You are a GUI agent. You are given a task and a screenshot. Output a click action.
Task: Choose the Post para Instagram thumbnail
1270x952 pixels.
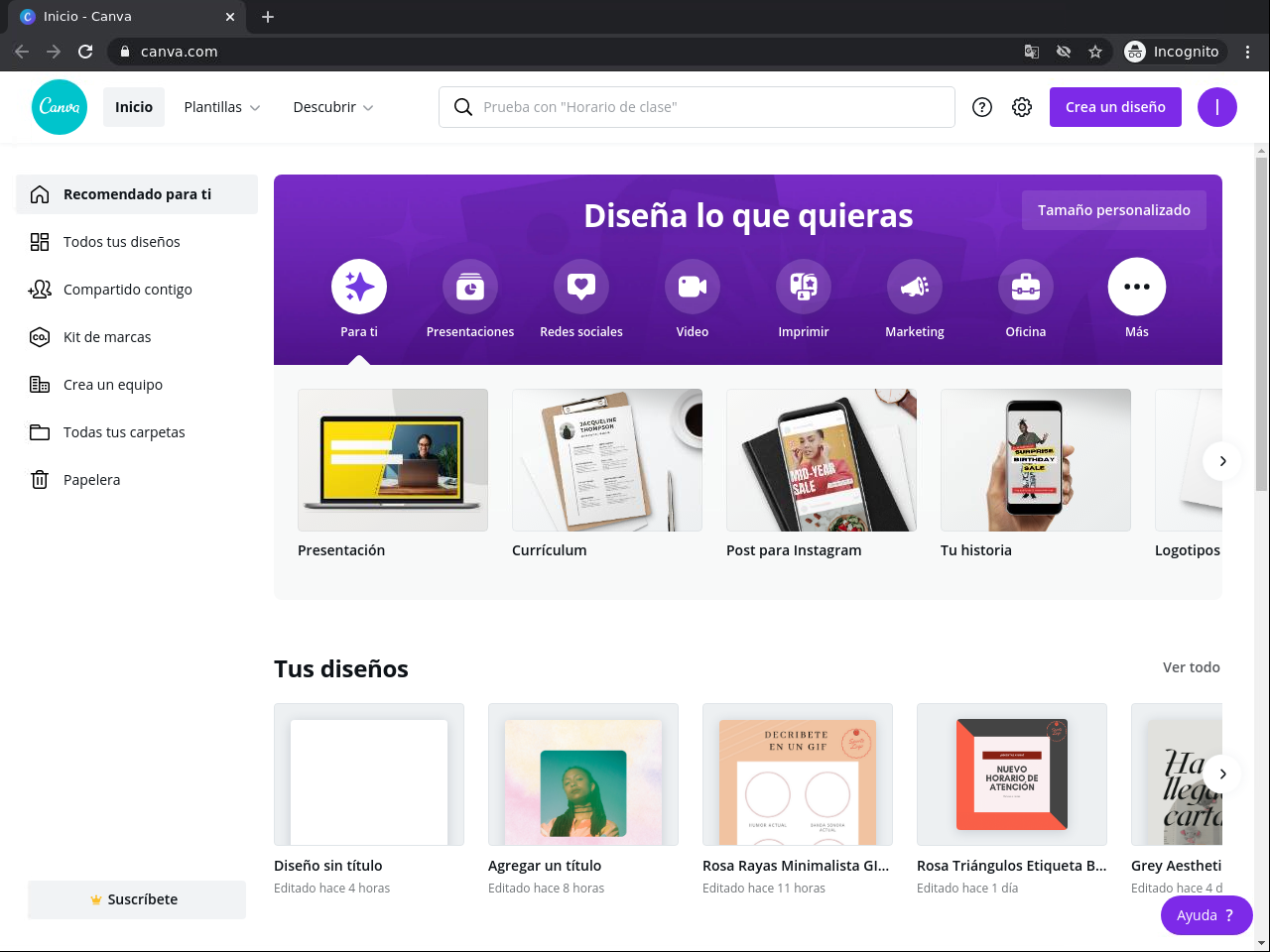[x=822, y=460]
